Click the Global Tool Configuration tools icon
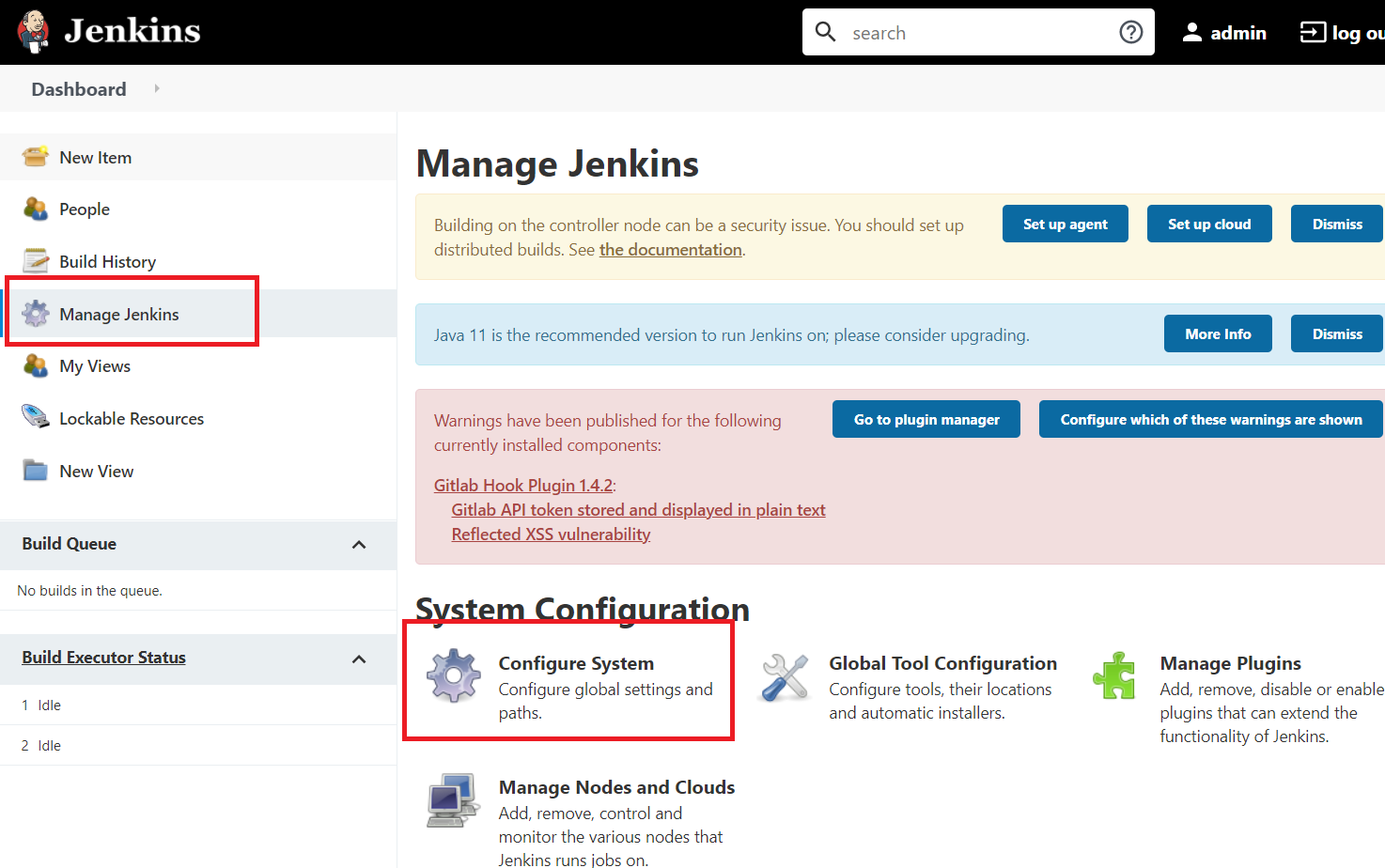The height and width of the screenshot is (868, 1385). pos(785,677)
